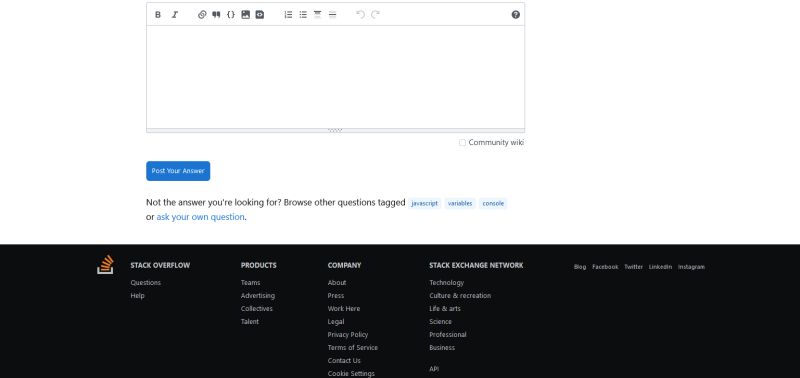The image size is (800, 378).
Task: Open footer Terms of Service link
Action: pos(353,348)
